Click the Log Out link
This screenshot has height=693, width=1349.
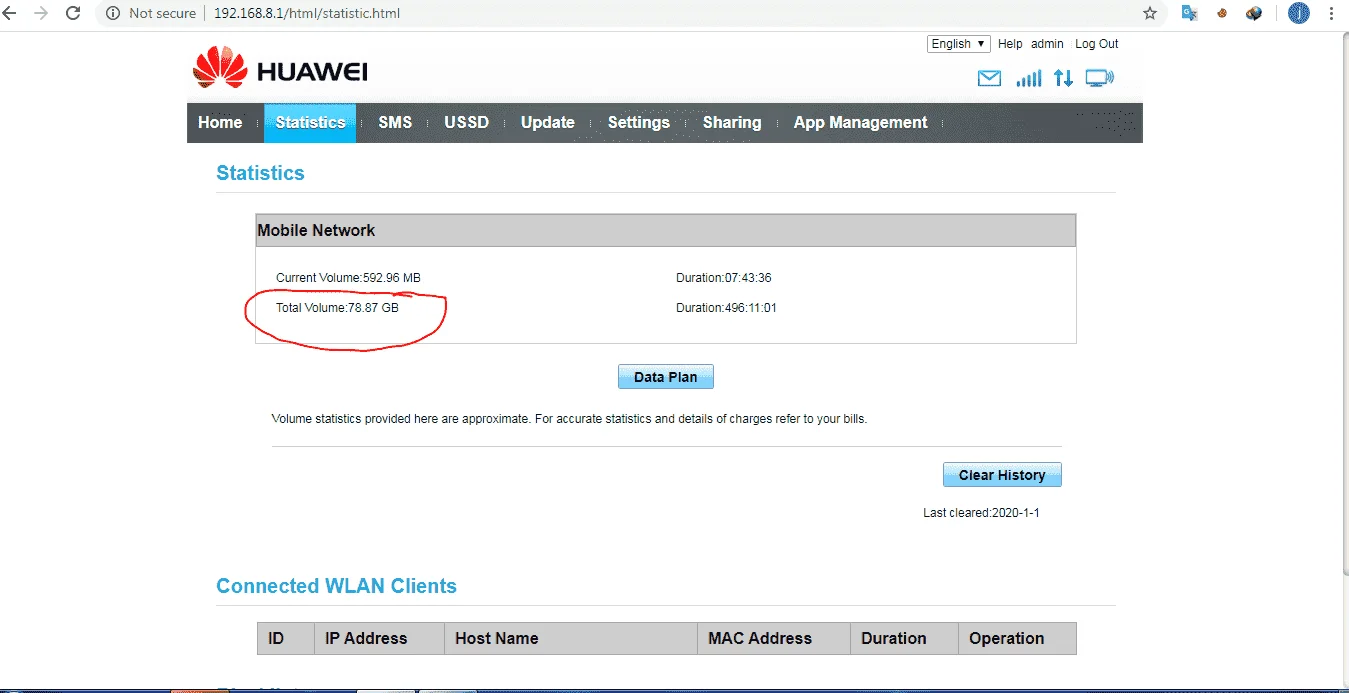coord(1097,44)
